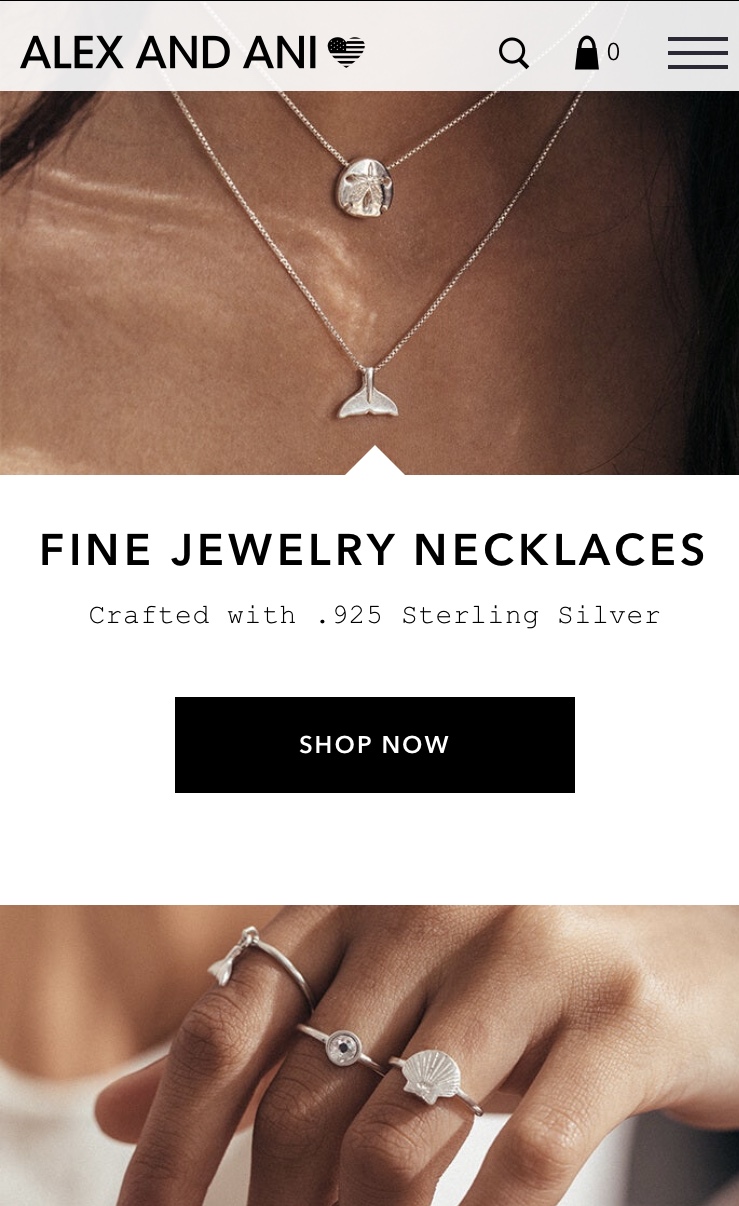The height and width of the screenshot is (1206, 739).
Task: Click the .925 Sterling Silver subtitle text
Action: [375, 615]
